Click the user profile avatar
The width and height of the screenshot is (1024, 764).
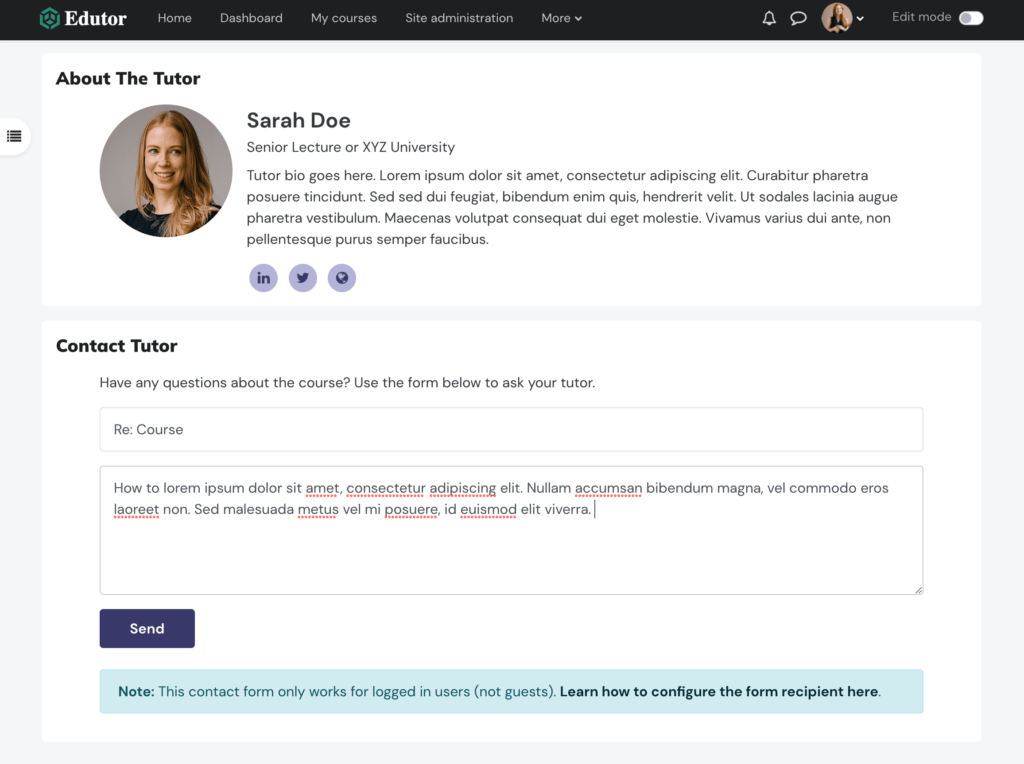tap(836, 17)
